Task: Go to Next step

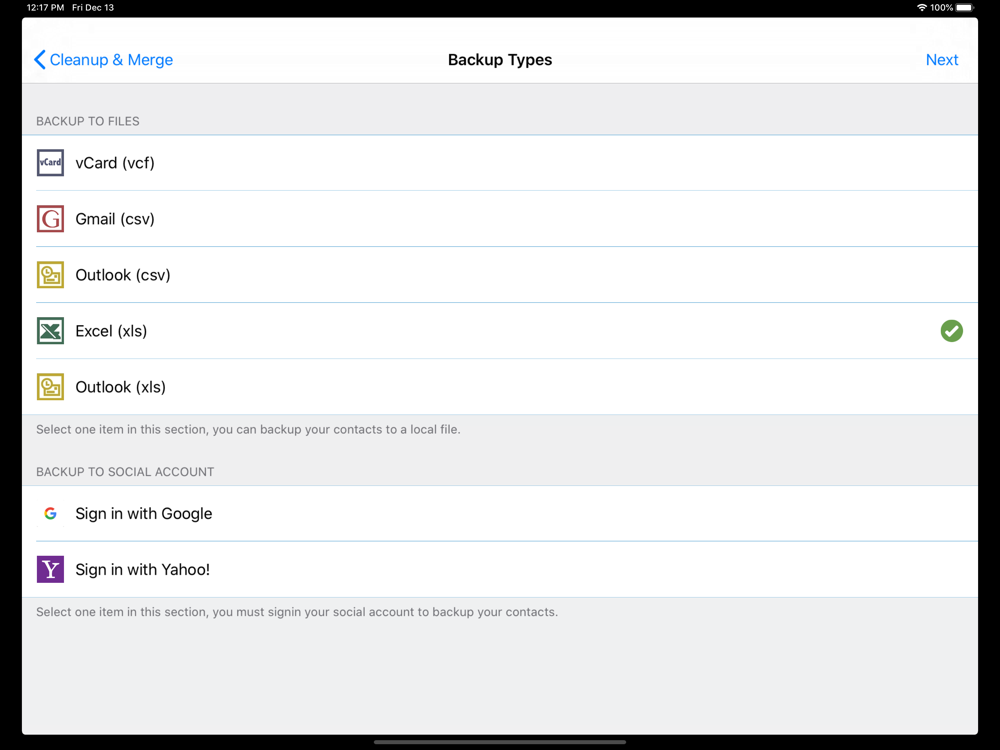Action: coord(941,60)
